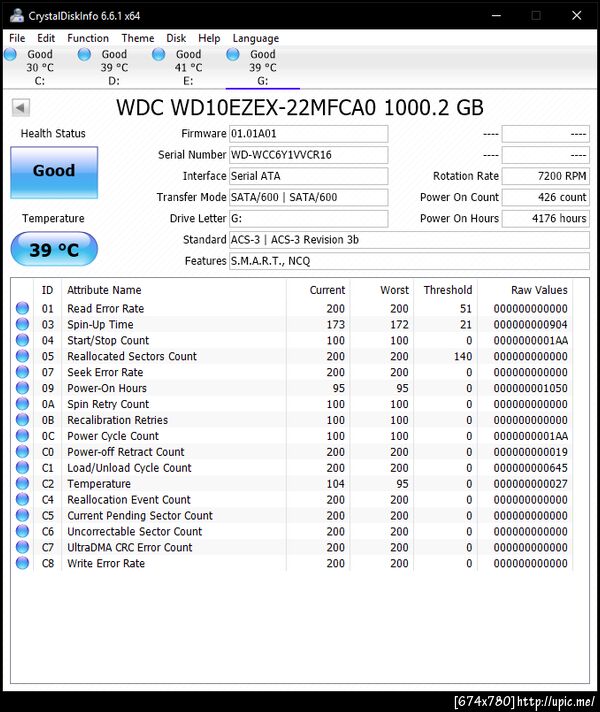Image resolution: width=600 pixels, height=712 pixels.
Task: Click the Raw Values column header
Action: (x=525, y=290)
